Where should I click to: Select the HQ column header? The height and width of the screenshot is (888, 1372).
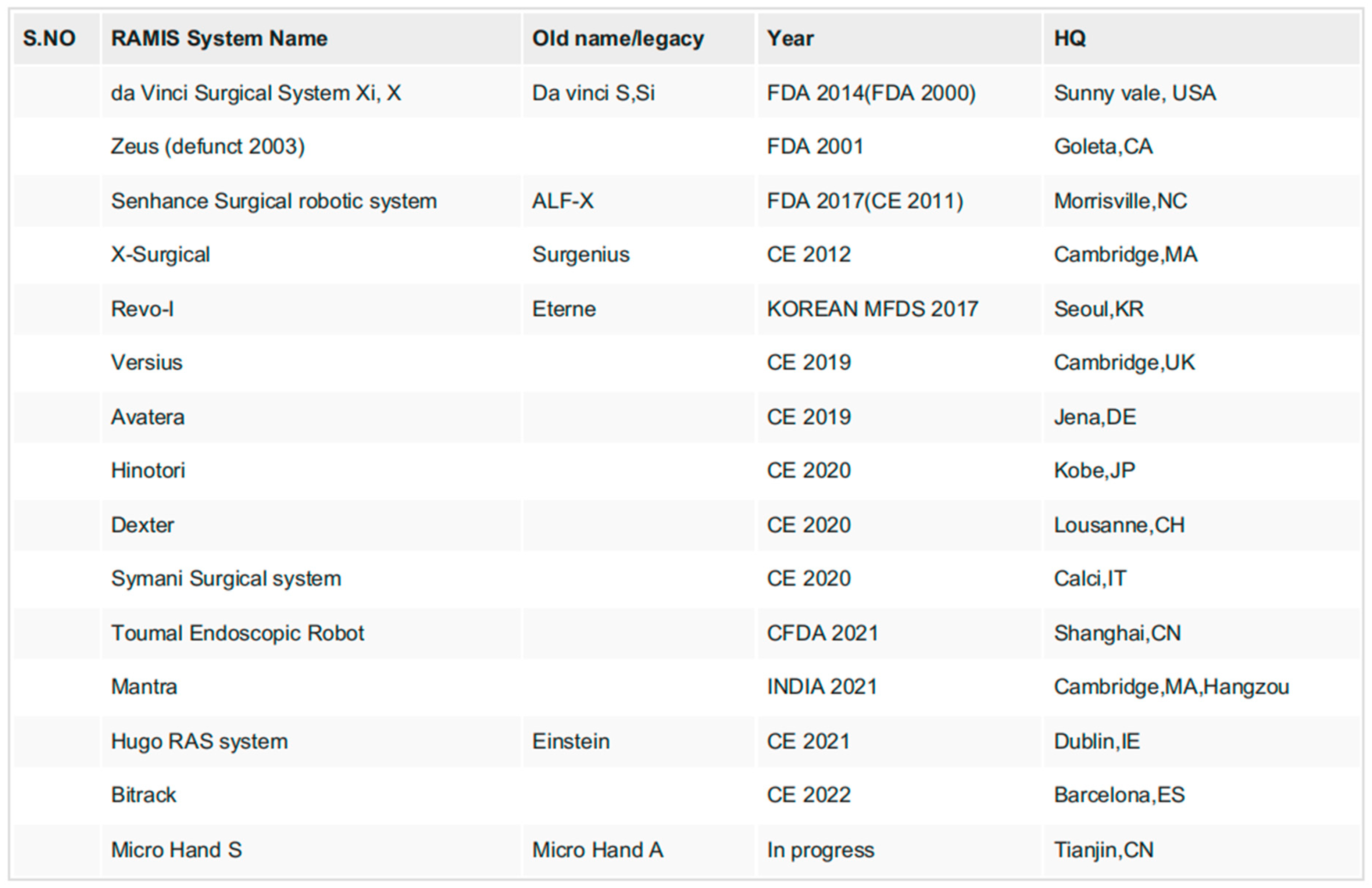[1068, 38]
